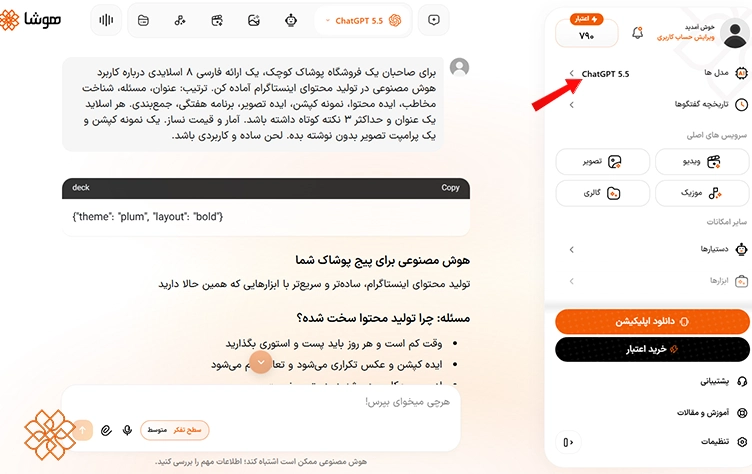Open the assistants robot icon in top toolbar
The width and height of the screenshot is (752, 474).
point(291,20)
